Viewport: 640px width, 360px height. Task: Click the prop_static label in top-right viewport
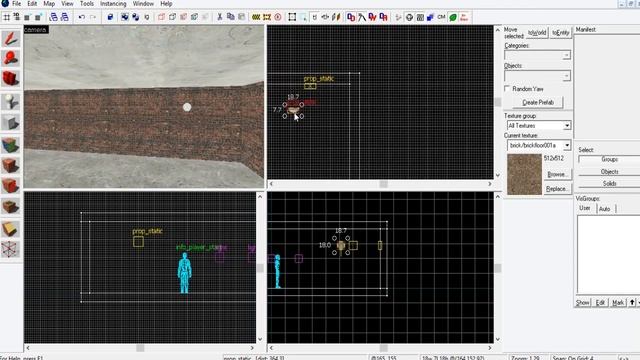coord(318,78)
